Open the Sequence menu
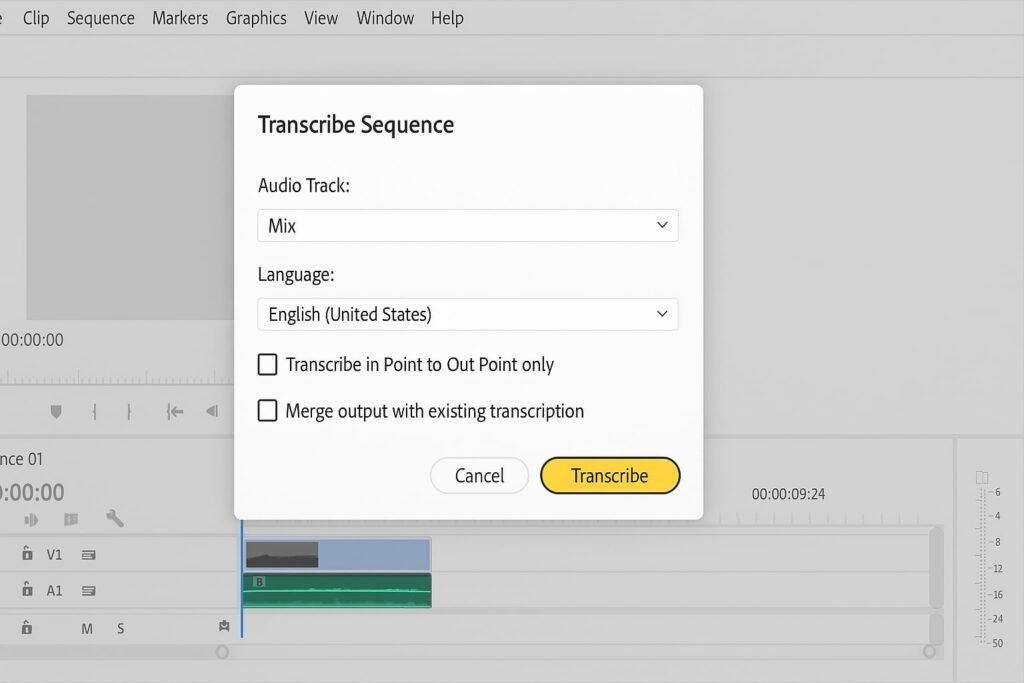 (x=100, y=18)
